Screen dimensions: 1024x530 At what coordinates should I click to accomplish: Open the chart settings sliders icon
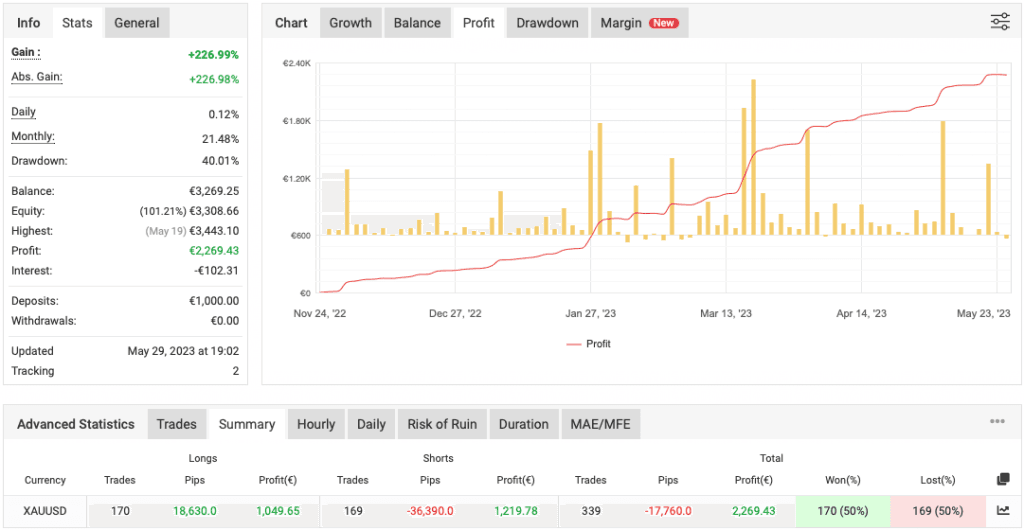999,22
